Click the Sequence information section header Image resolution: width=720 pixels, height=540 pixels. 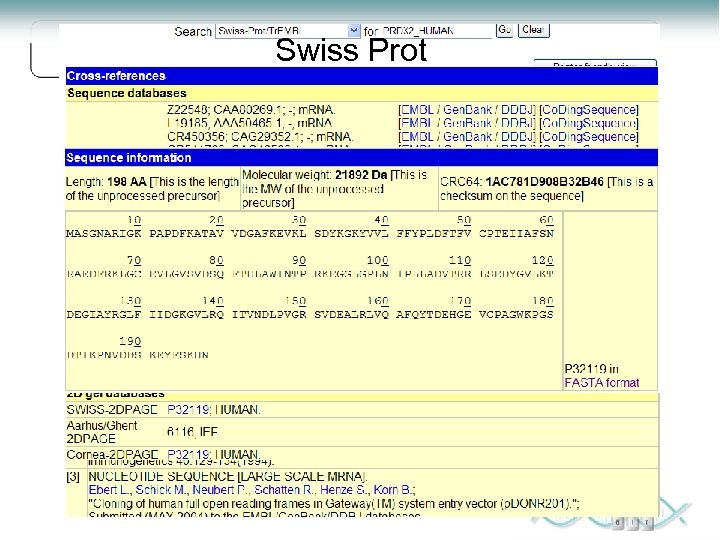click(x=361, y=158)
